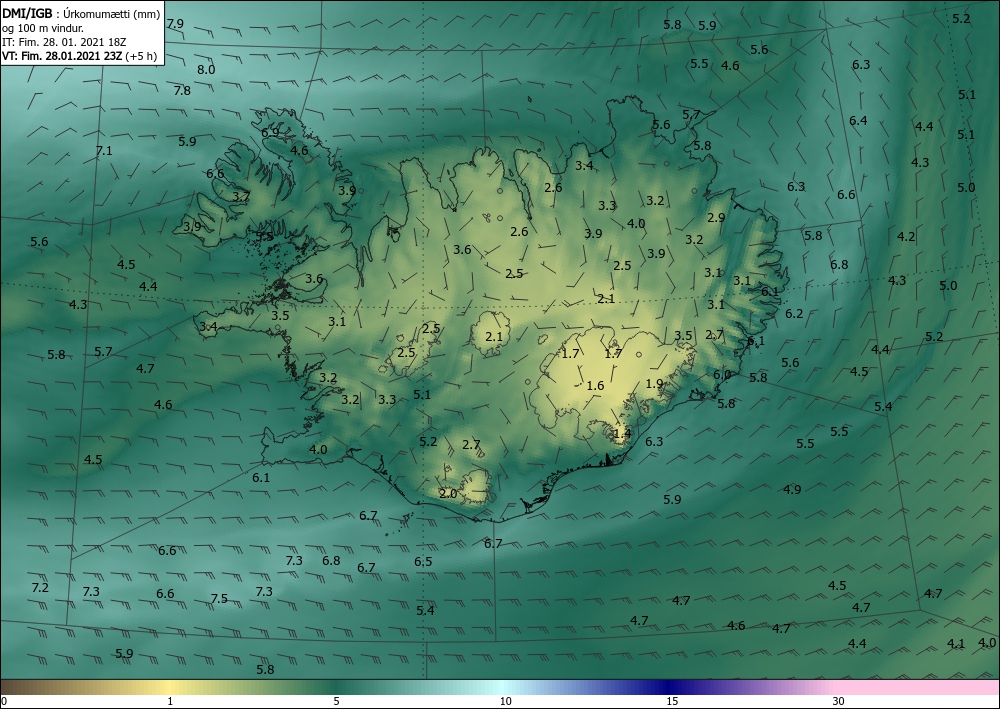Screen dimensions: 1000x709
Task: Click the 2.0 value on the map
Action: click(448, 493)
